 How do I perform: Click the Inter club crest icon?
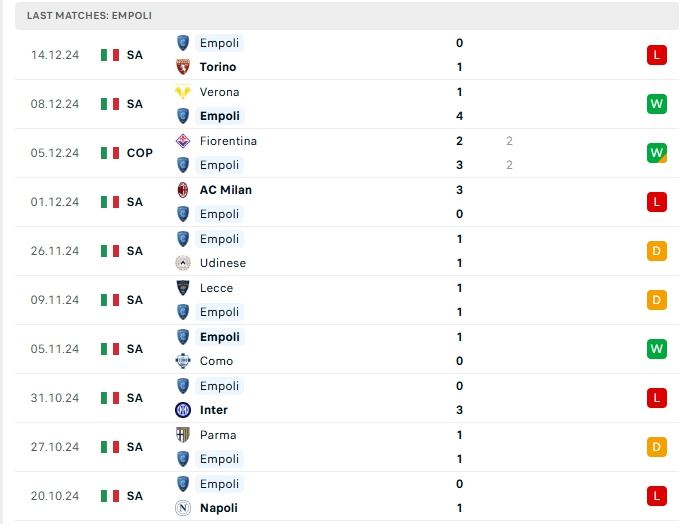tap(183, 410)
